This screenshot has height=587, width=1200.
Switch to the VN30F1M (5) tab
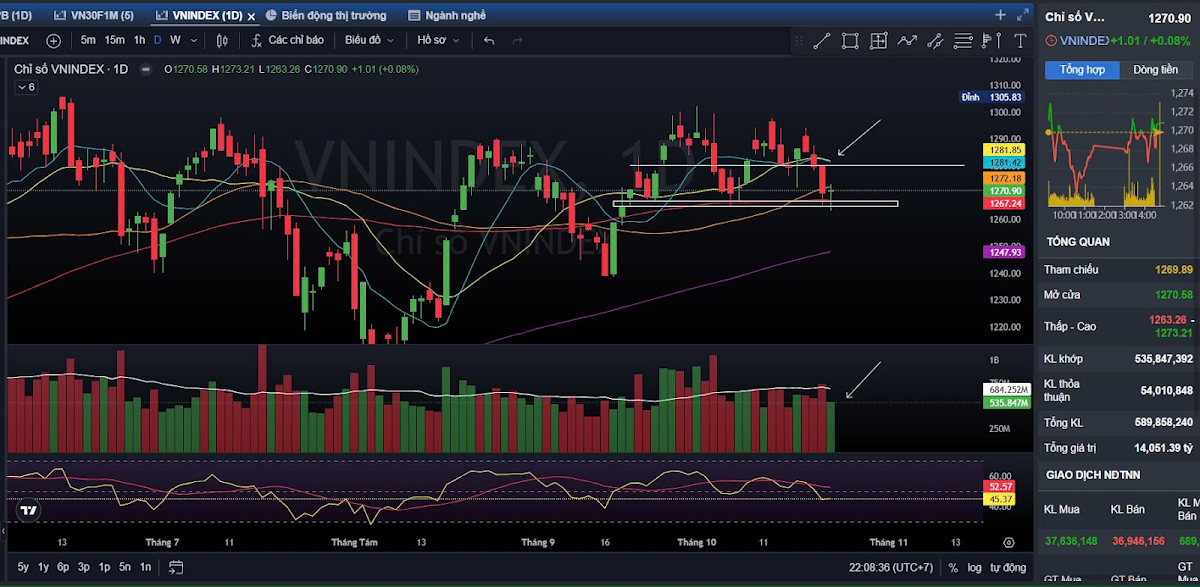coord(93,15)
